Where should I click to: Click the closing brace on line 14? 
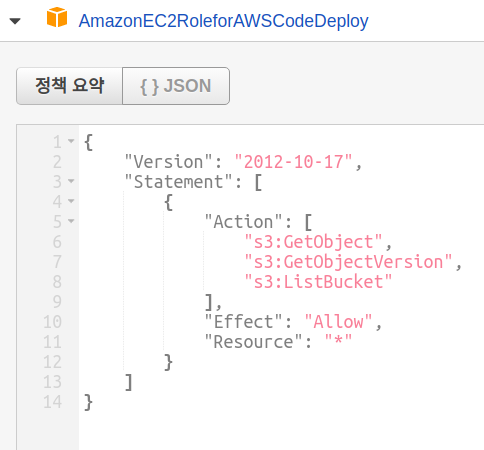tap(88, 402)
